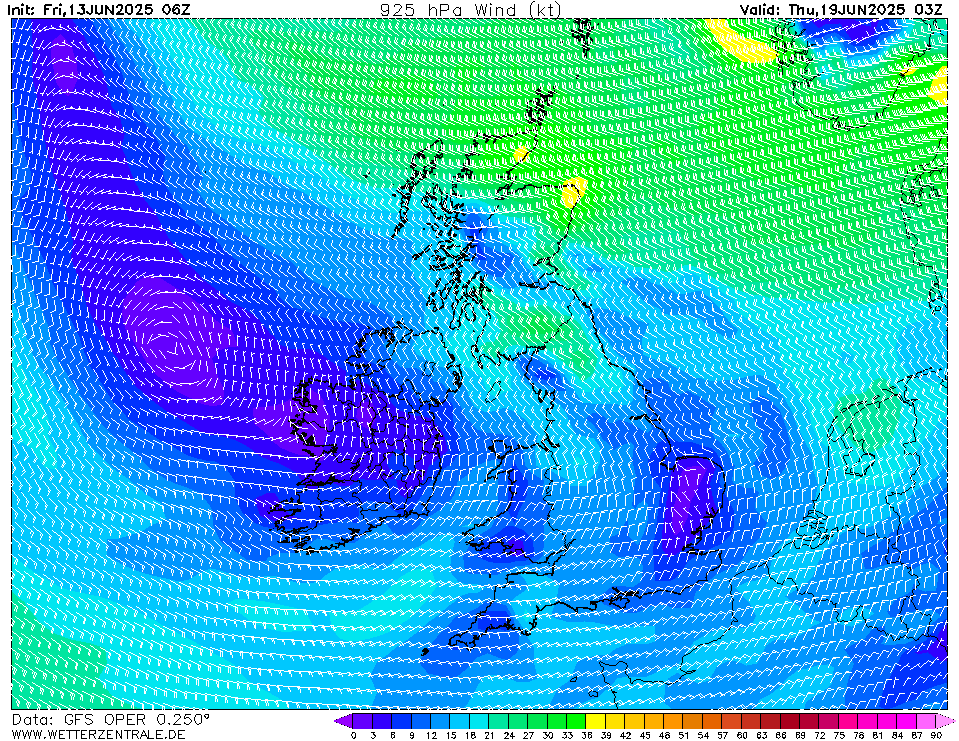The height and width of the screenshot is (741, 959).
Task: Click the left purple arrow of color scale
Action: (x=344, y=721)
